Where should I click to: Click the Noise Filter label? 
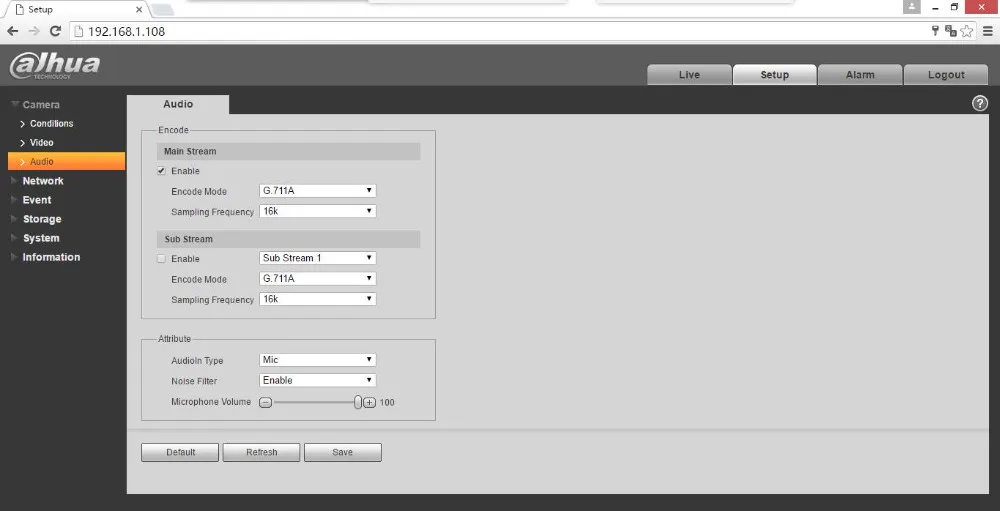[x=194, y=381]
